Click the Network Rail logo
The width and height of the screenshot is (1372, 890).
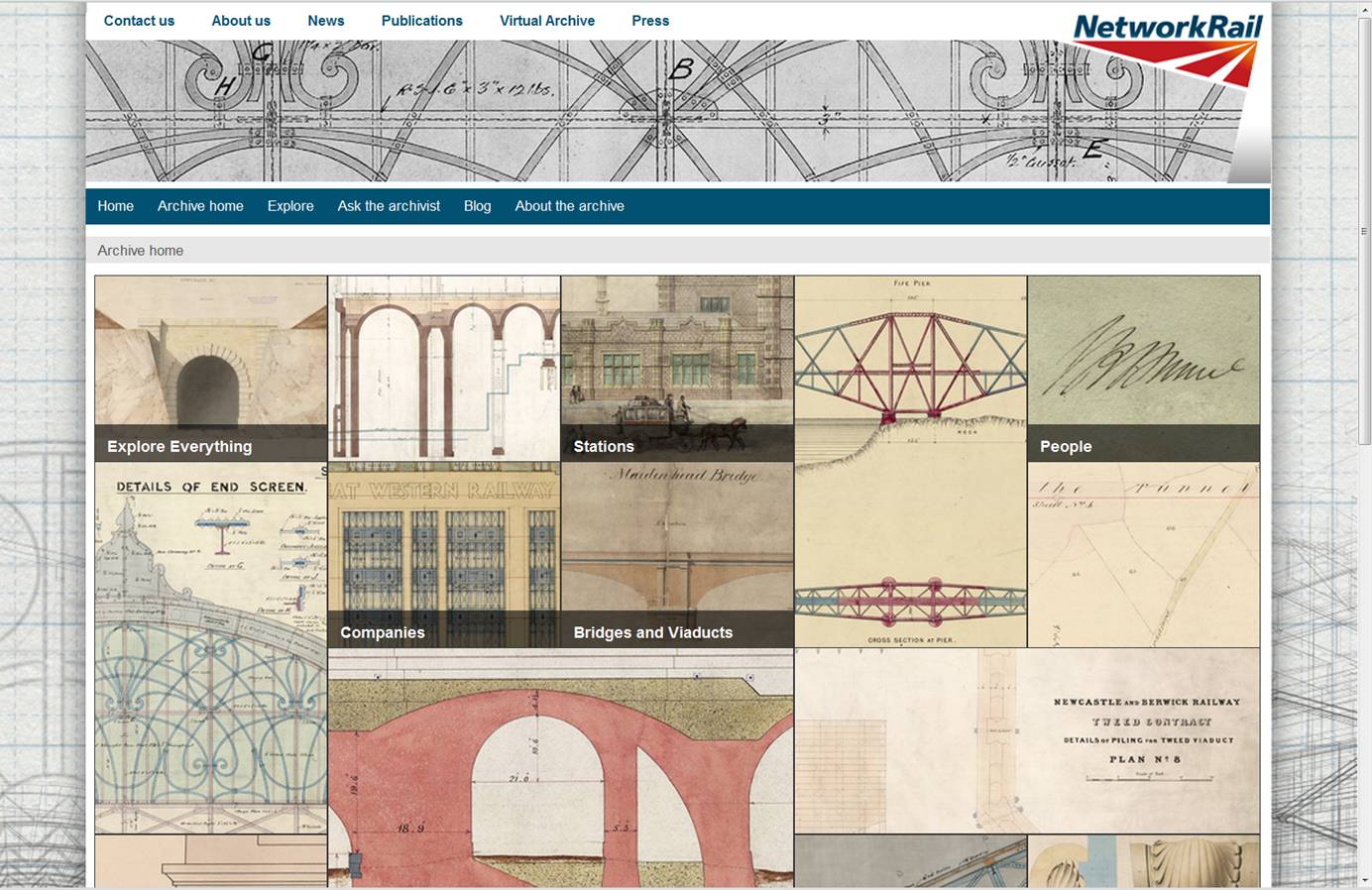pyautogui.click(x=1166, y=25)
